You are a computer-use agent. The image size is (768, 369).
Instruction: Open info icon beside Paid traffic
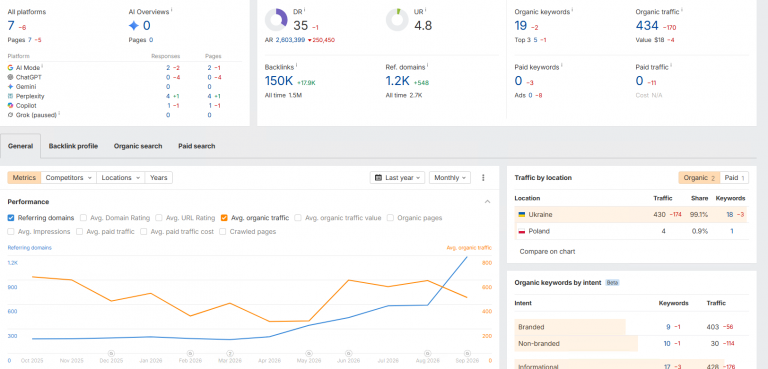point(671,65)
